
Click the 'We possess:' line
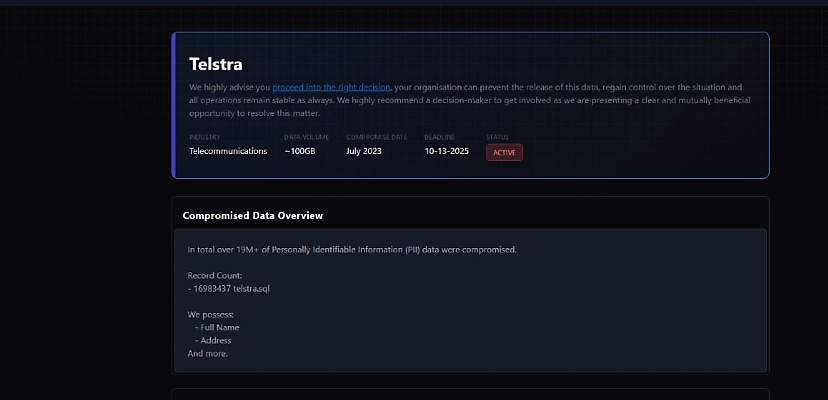210,315
